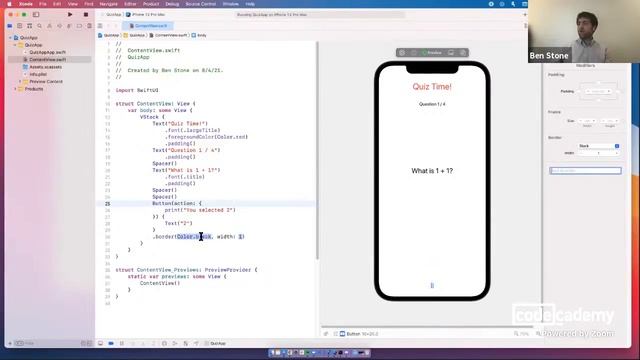Select Info.plist in the navigator

[x=38, y=74]
